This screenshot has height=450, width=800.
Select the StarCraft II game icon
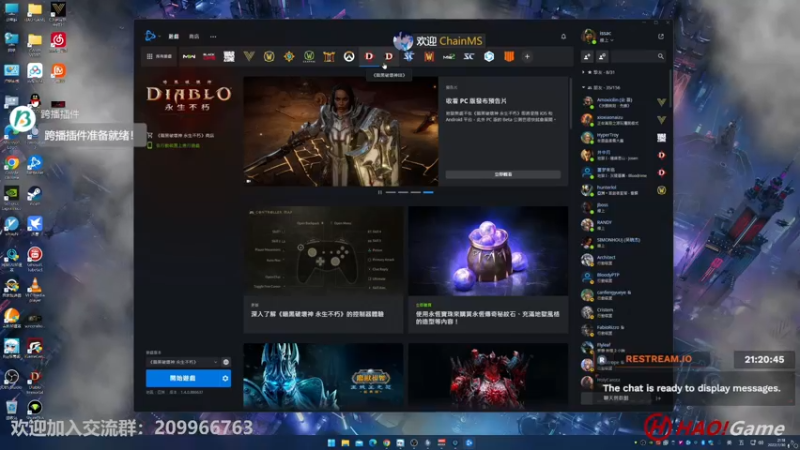click(x=409, y=57)
